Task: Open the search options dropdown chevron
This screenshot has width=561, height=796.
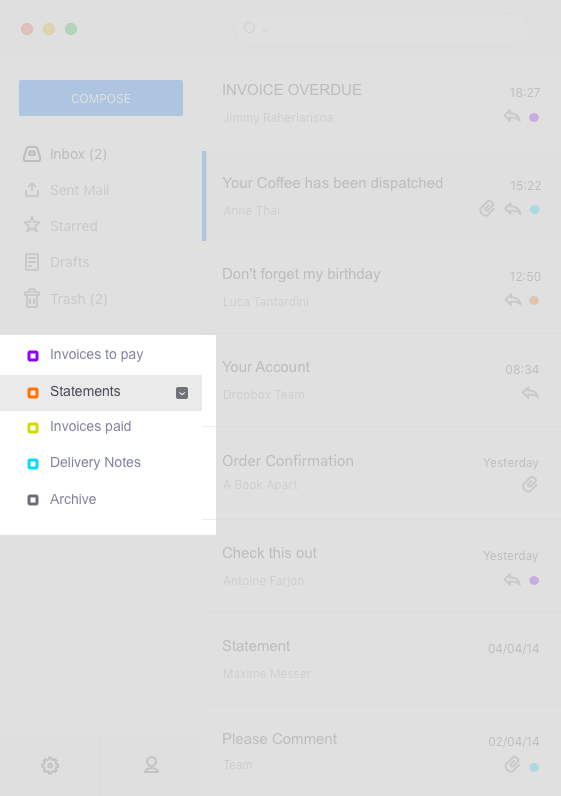Action: (x=265, y=30)
